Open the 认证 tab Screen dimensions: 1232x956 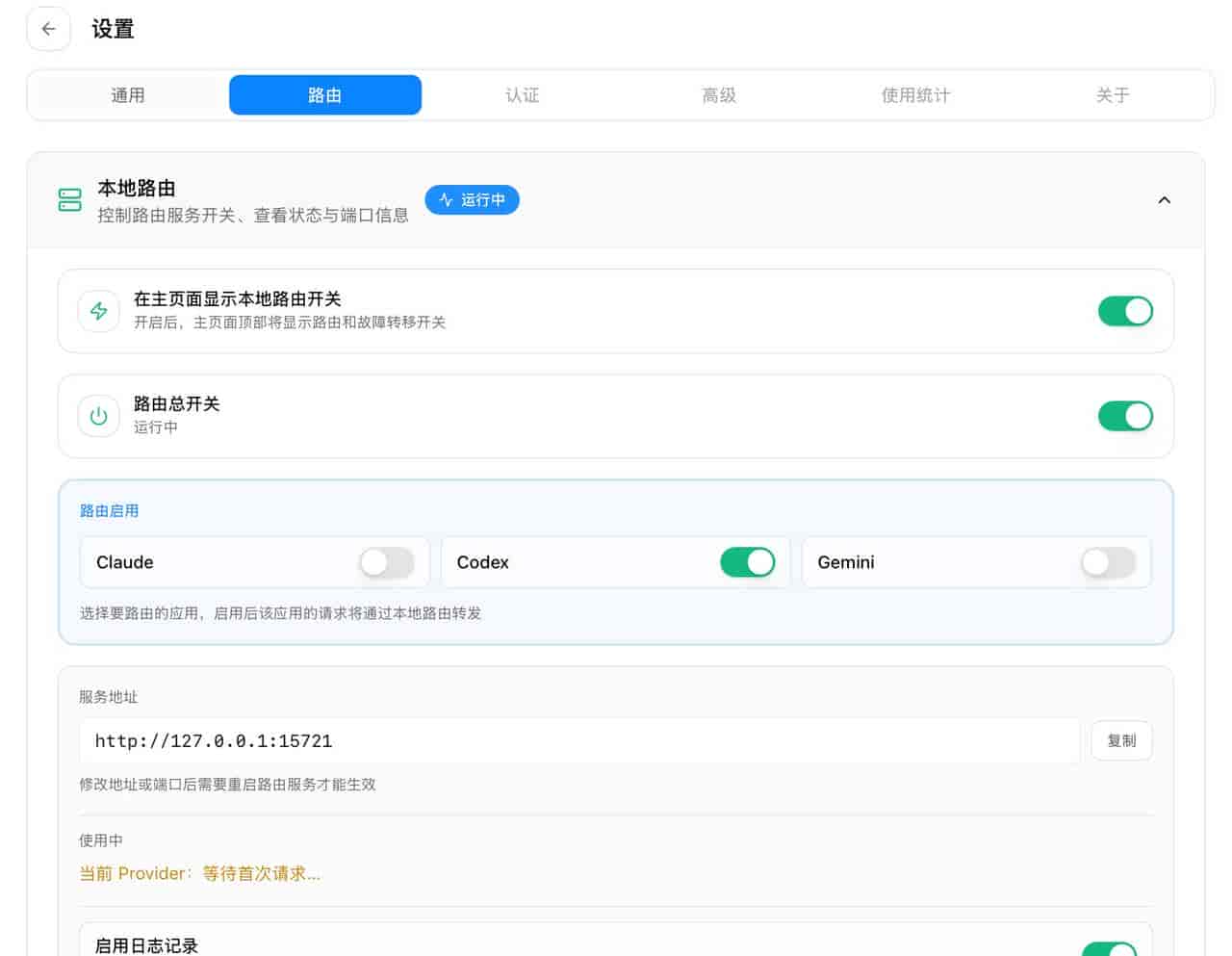point(523,95)
